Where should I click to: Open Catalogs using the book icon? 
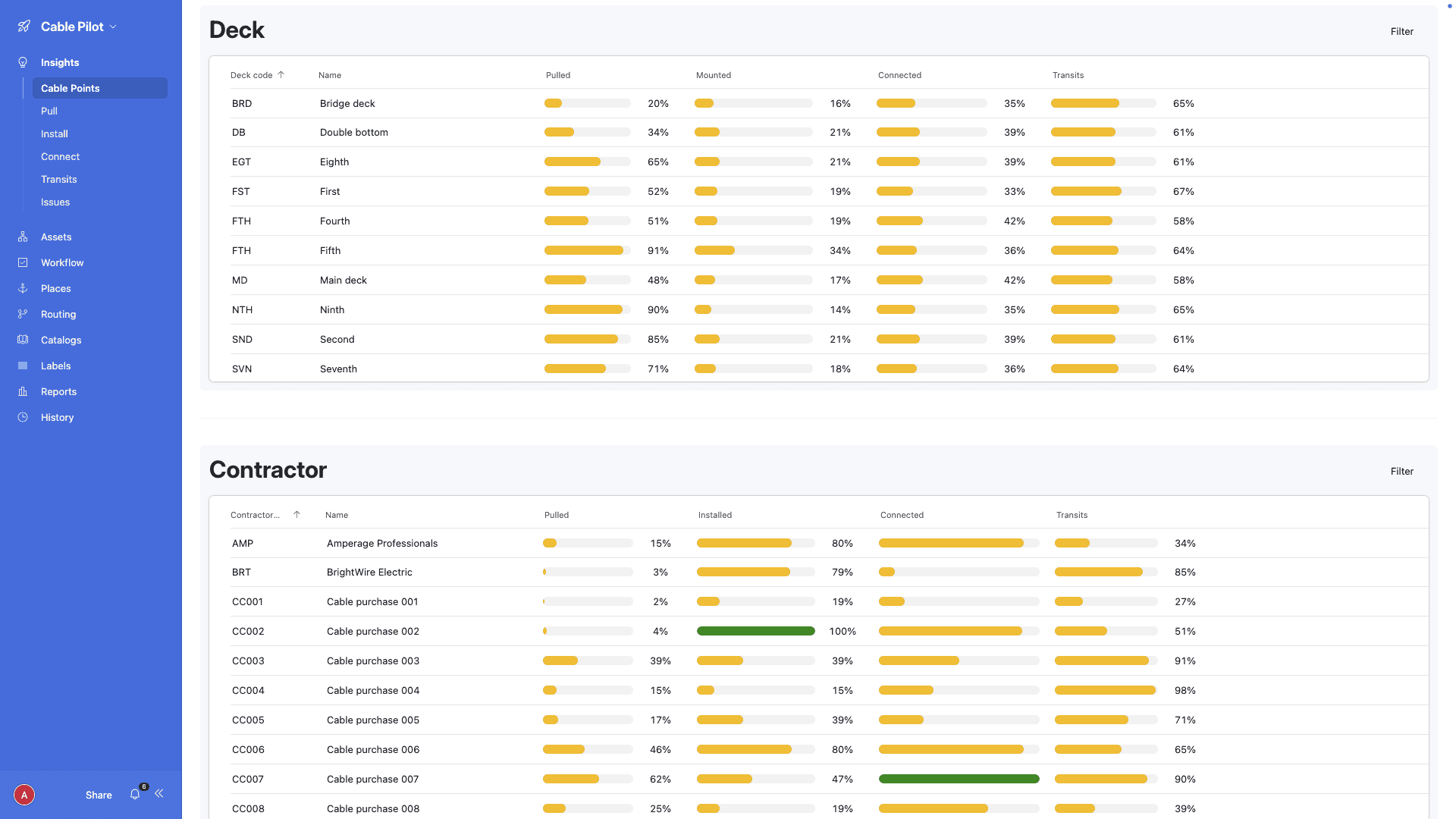[x=23, y=340]
